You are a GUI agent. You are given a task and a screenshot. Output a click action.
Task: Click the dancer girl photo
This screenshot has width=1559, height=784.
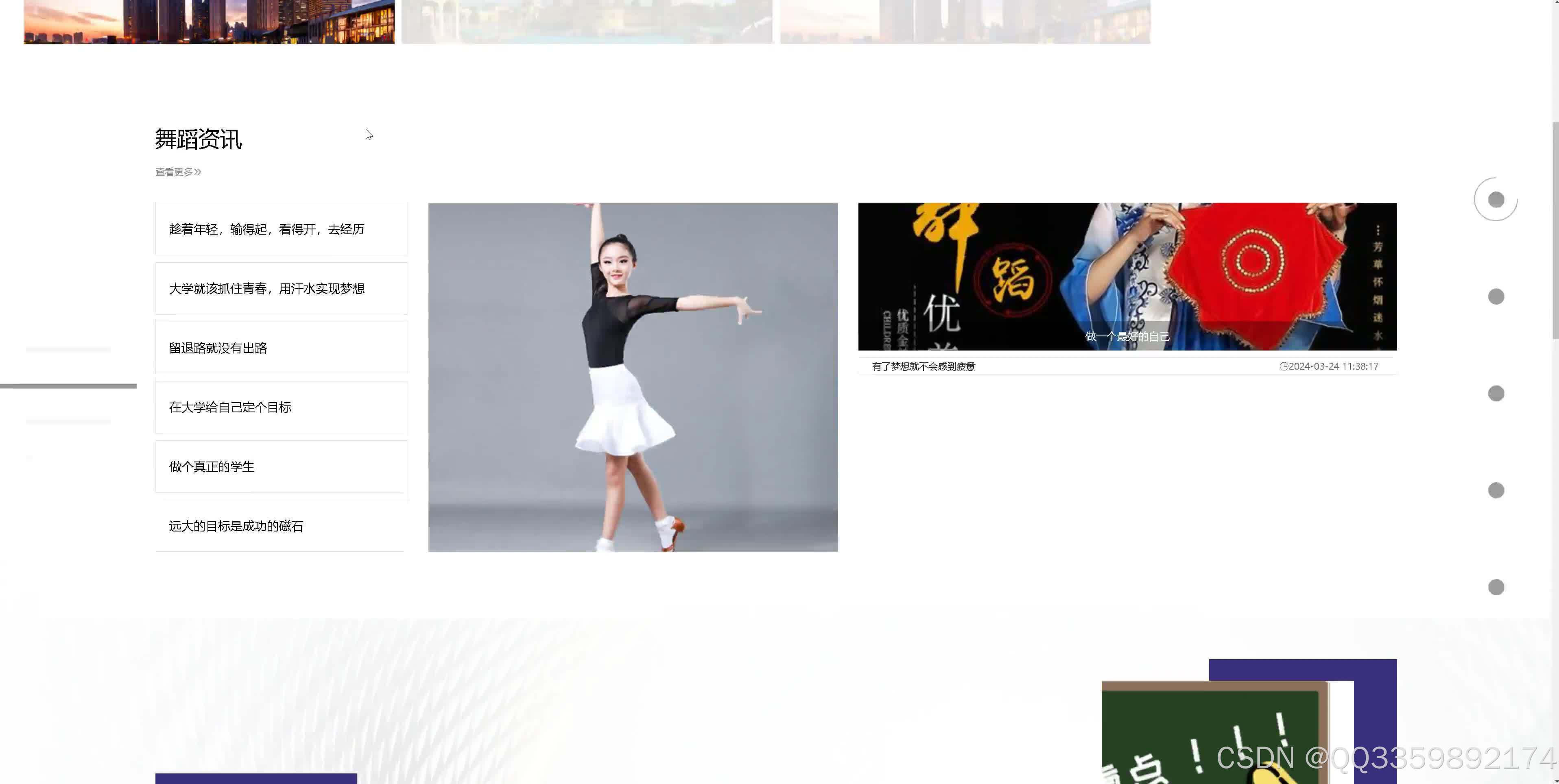(633, 377)
